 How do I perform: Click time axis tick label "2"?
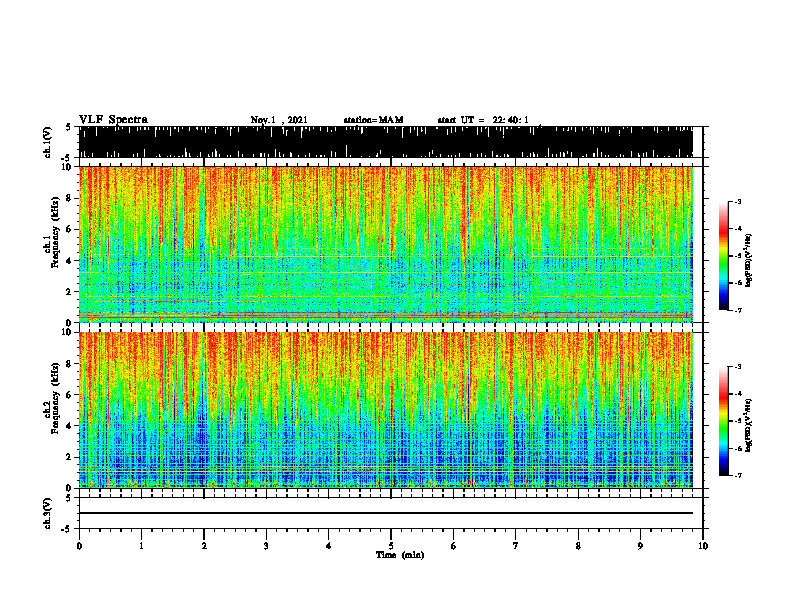click(204, 546)
